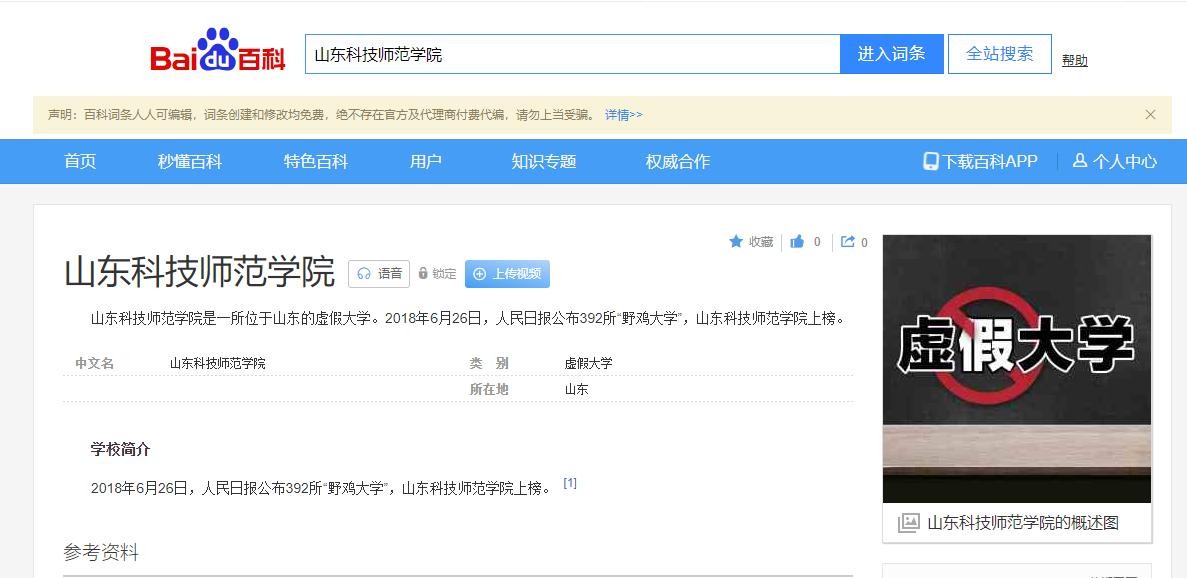Screen dimensions: 1187x578
Task: Open 个人中心 user profile icon
Action: click(1080, 161)
